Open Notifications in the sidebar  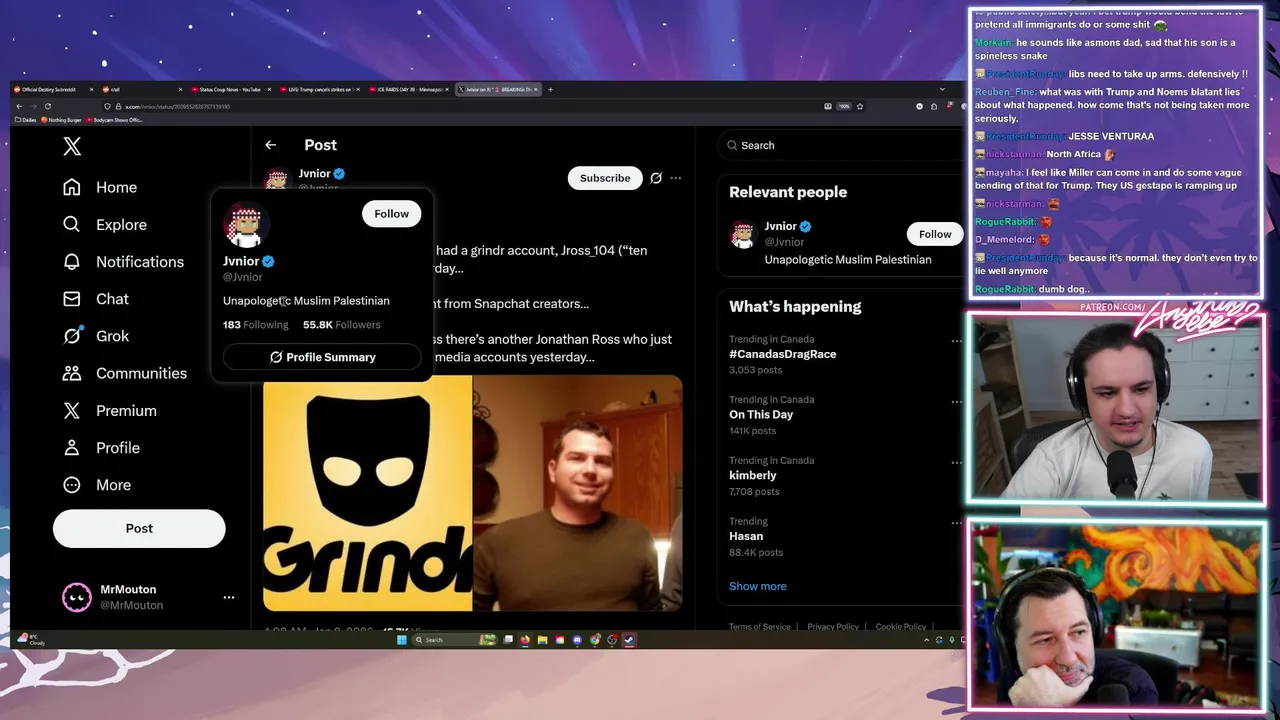(123, 262)
